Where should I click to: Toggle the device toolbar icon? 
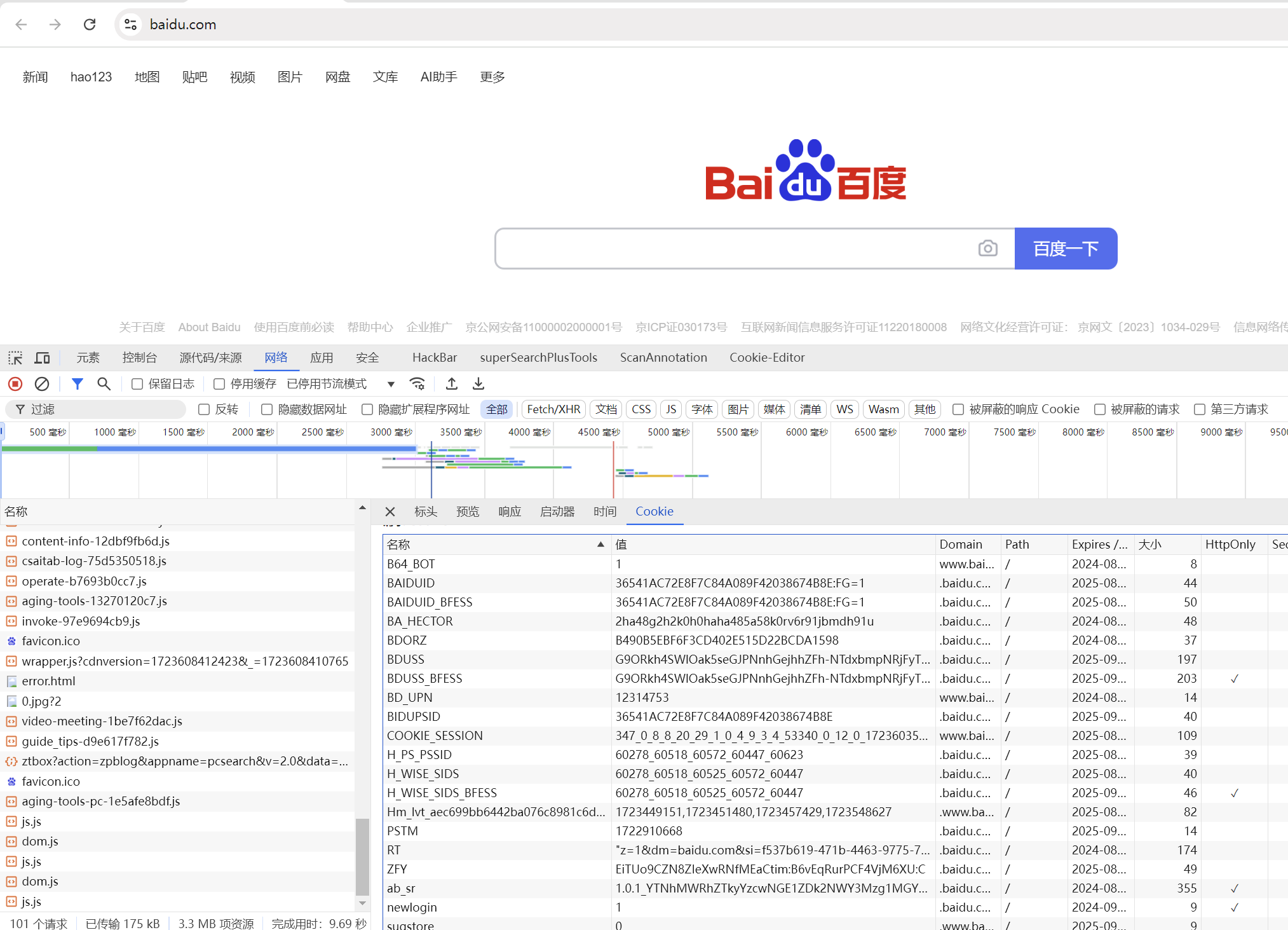pos(43,358)
